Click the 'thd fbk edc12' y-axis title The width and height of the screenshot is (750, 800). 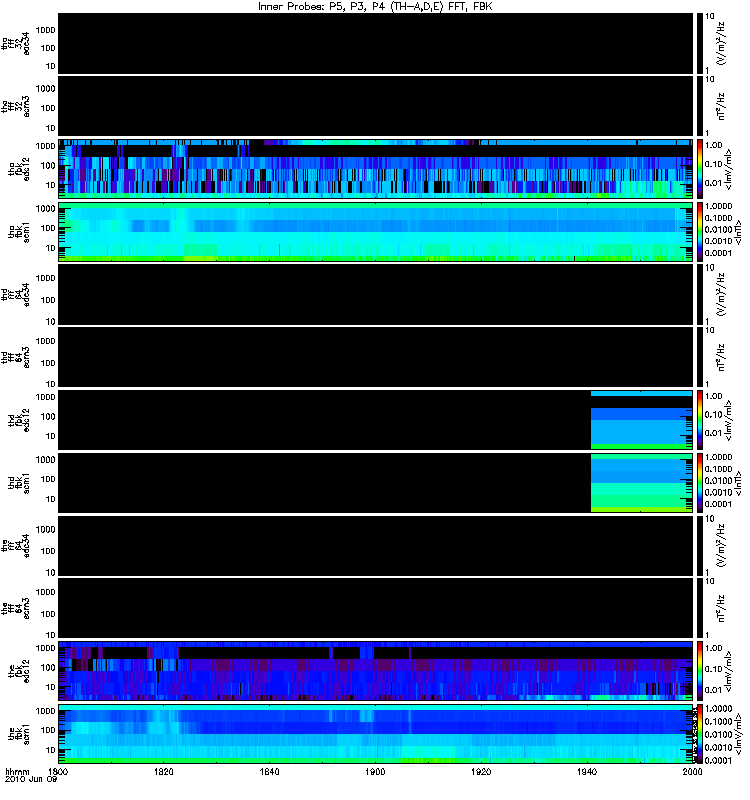pyautogui.click(x=19, y=420)
